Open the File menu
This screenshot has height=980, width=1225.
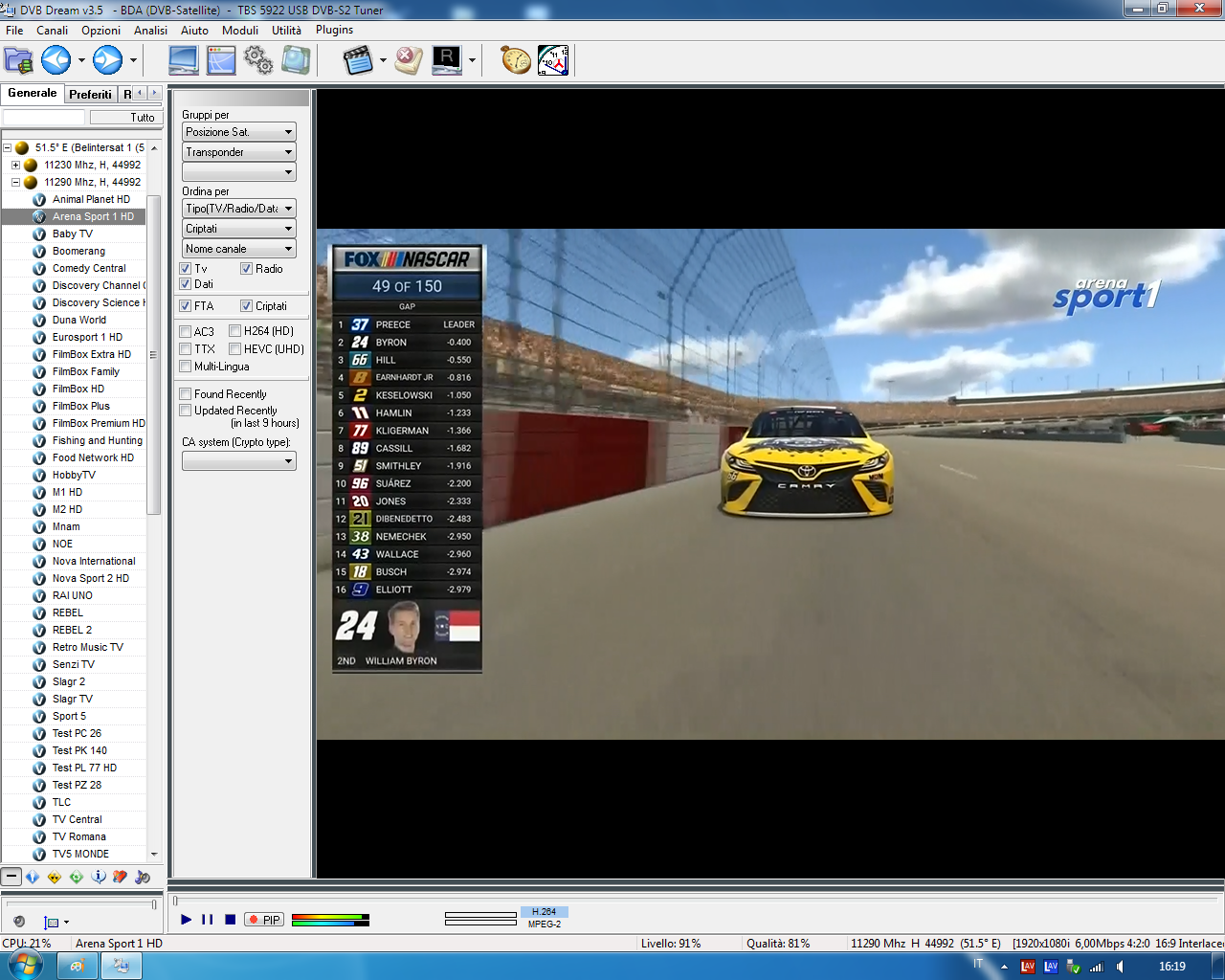point(14,30)
